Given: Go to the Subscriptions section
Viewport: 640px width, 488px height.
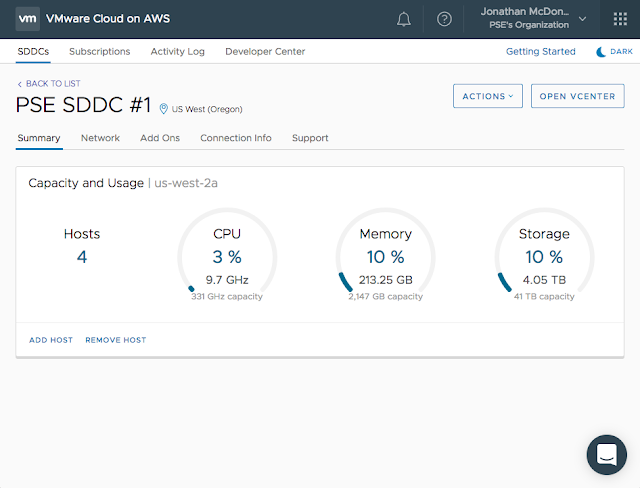Looking at the screenshot, I should point(100,51).
